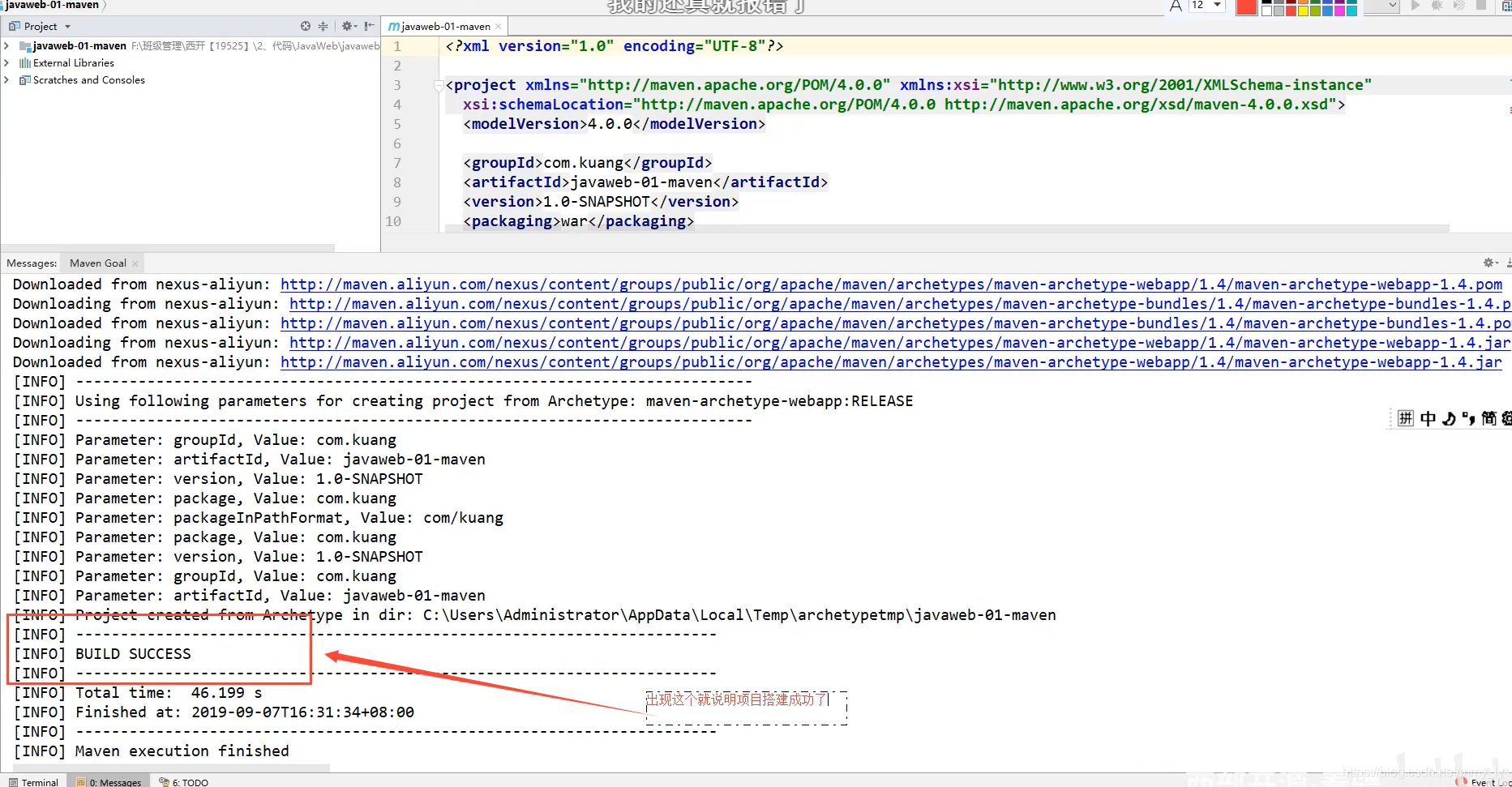This screenshot has height=787, width=1512.
Task: Open the font size 12 dropdown
Action: tap(1217, 6)
